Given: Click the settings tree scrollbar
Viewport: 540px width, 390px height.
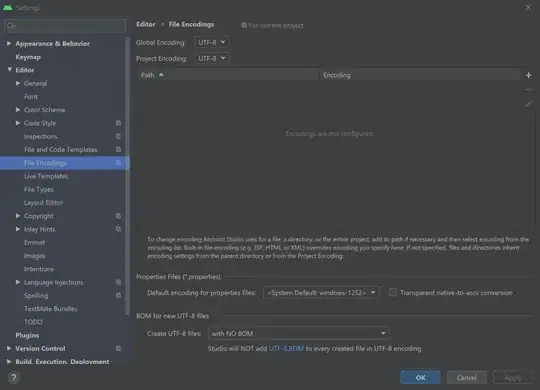Looking at the screenshot, I should [x=127, y=176].
